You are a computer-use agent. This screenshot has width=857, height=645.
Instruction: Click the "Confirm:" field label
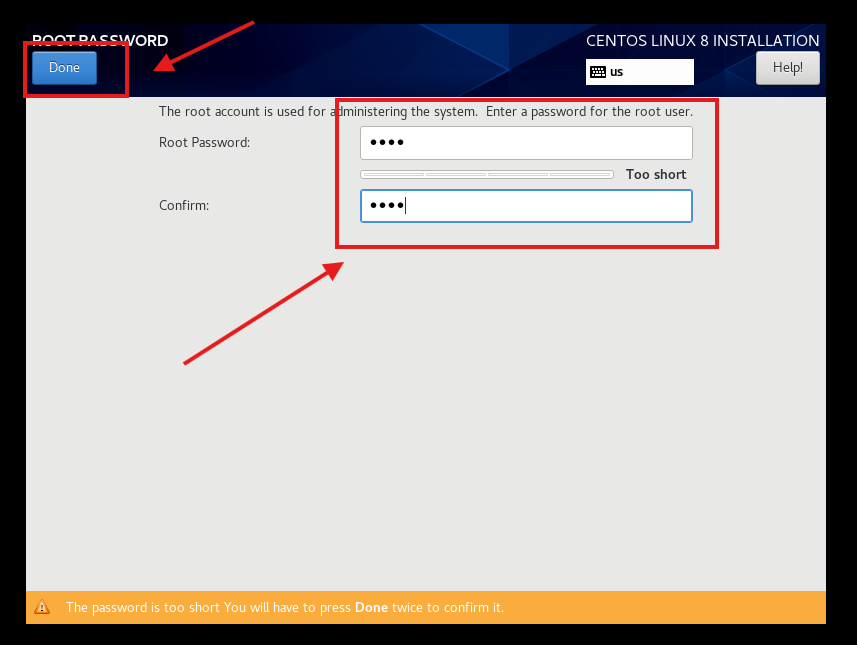tap(183, 206)
